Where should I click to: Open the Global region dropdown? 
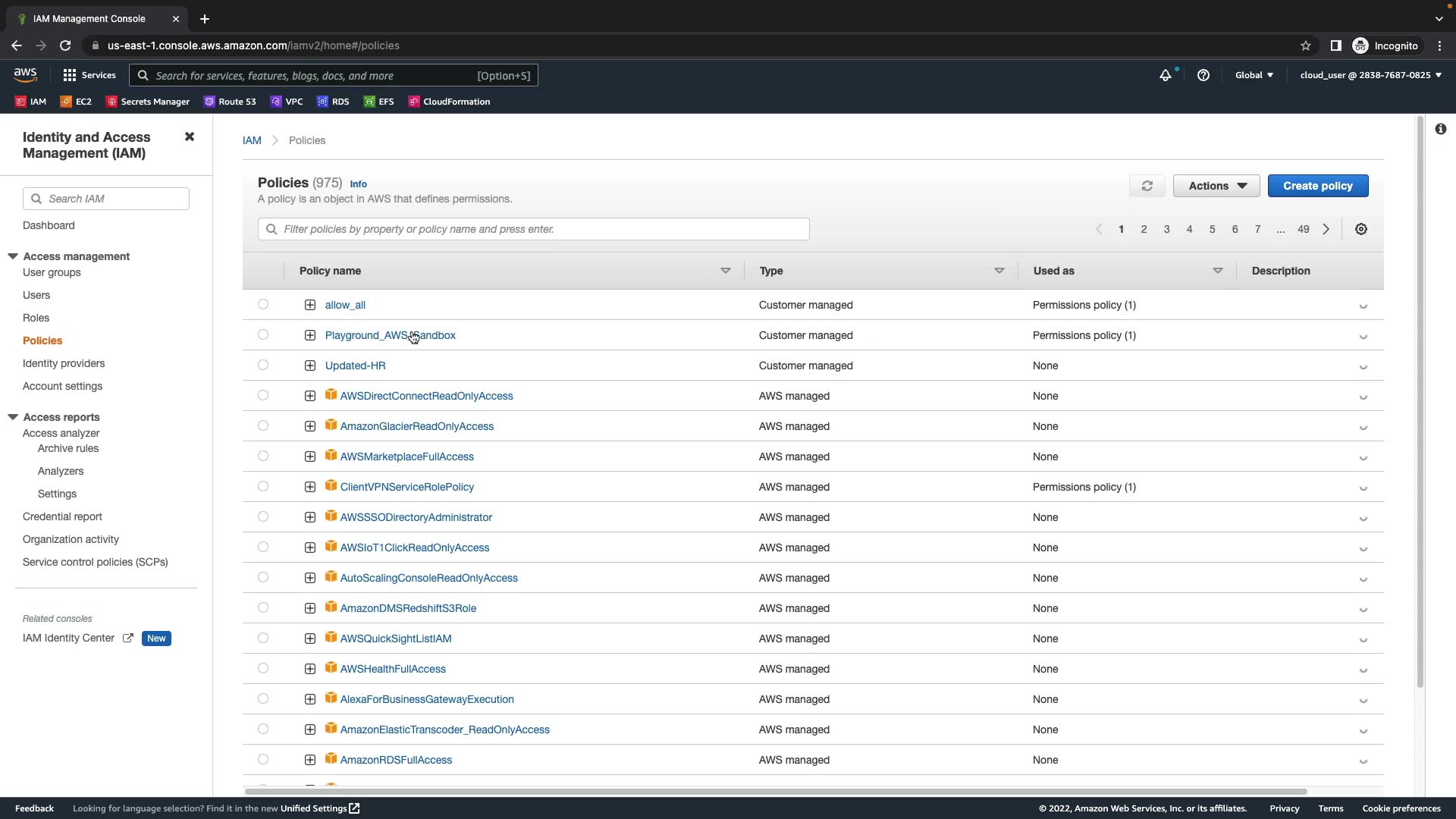point(1254,75)
